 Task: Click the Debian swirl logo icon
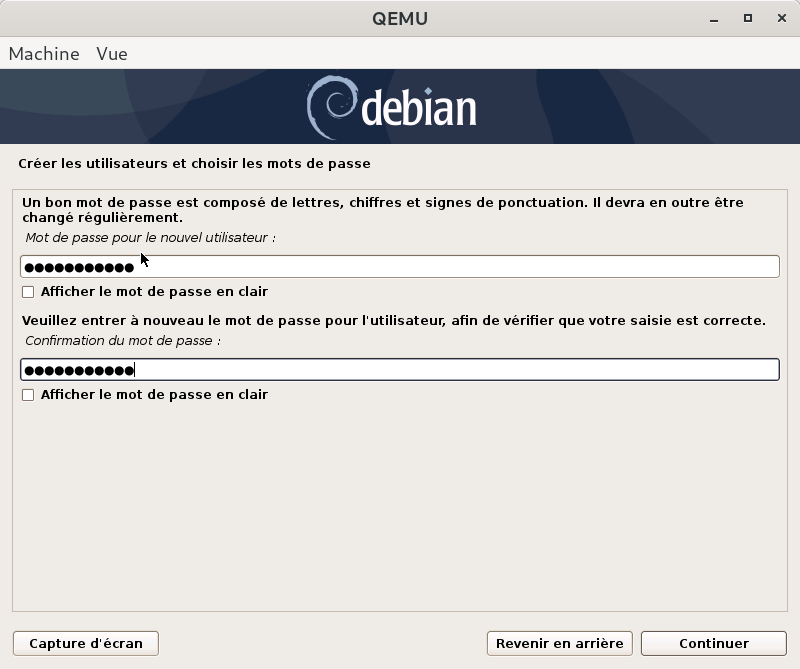[x=330, y=108]
